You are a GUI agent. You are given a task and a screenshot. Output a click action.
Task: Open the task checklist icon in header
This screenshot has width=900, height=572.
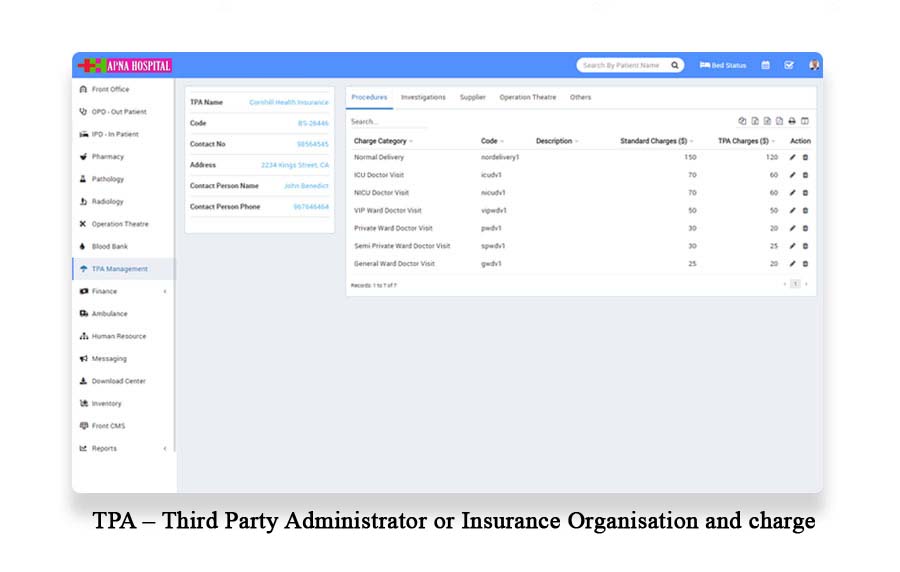tap(789, 65)
